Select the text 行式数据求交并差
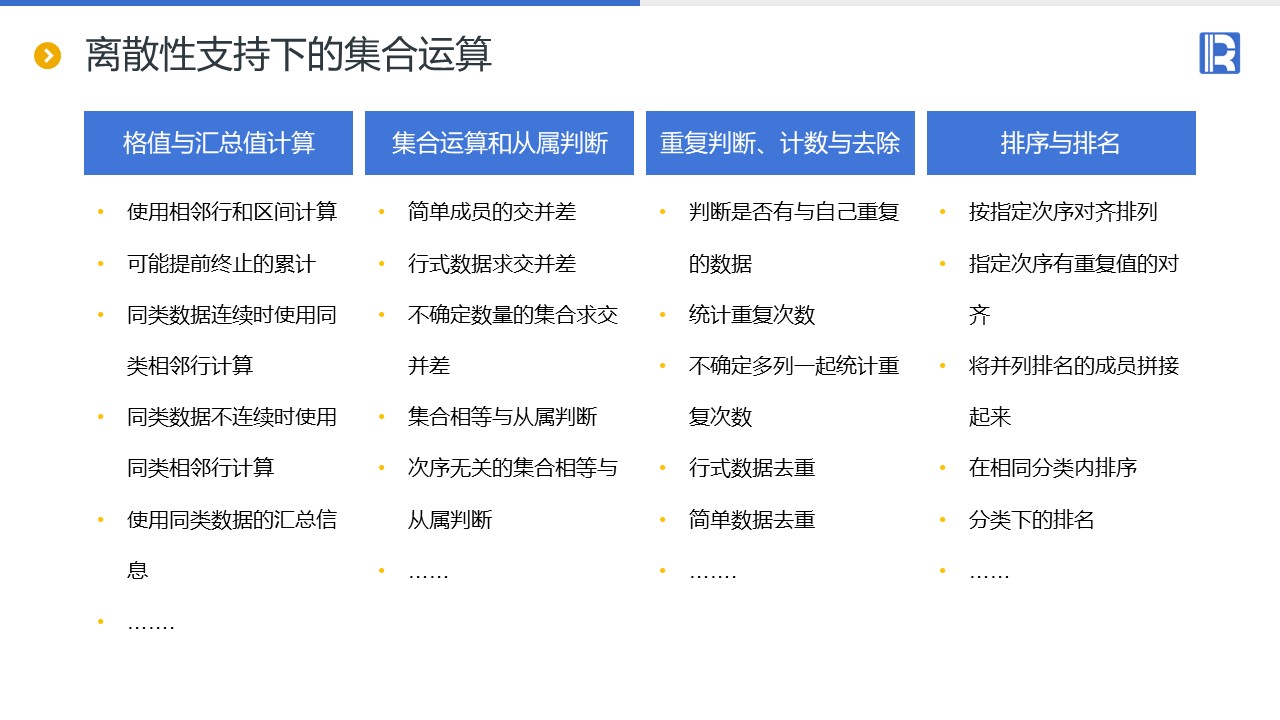 [x=492, y=264]
